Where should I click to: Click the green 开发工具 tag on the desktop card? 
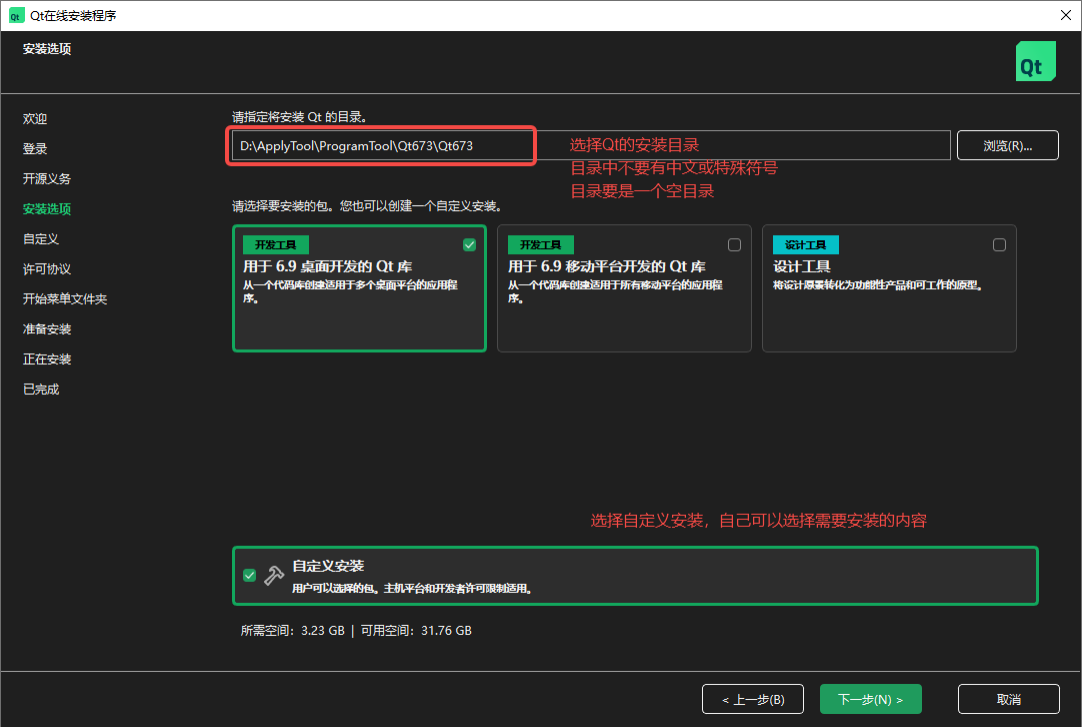tap(275, 245)
